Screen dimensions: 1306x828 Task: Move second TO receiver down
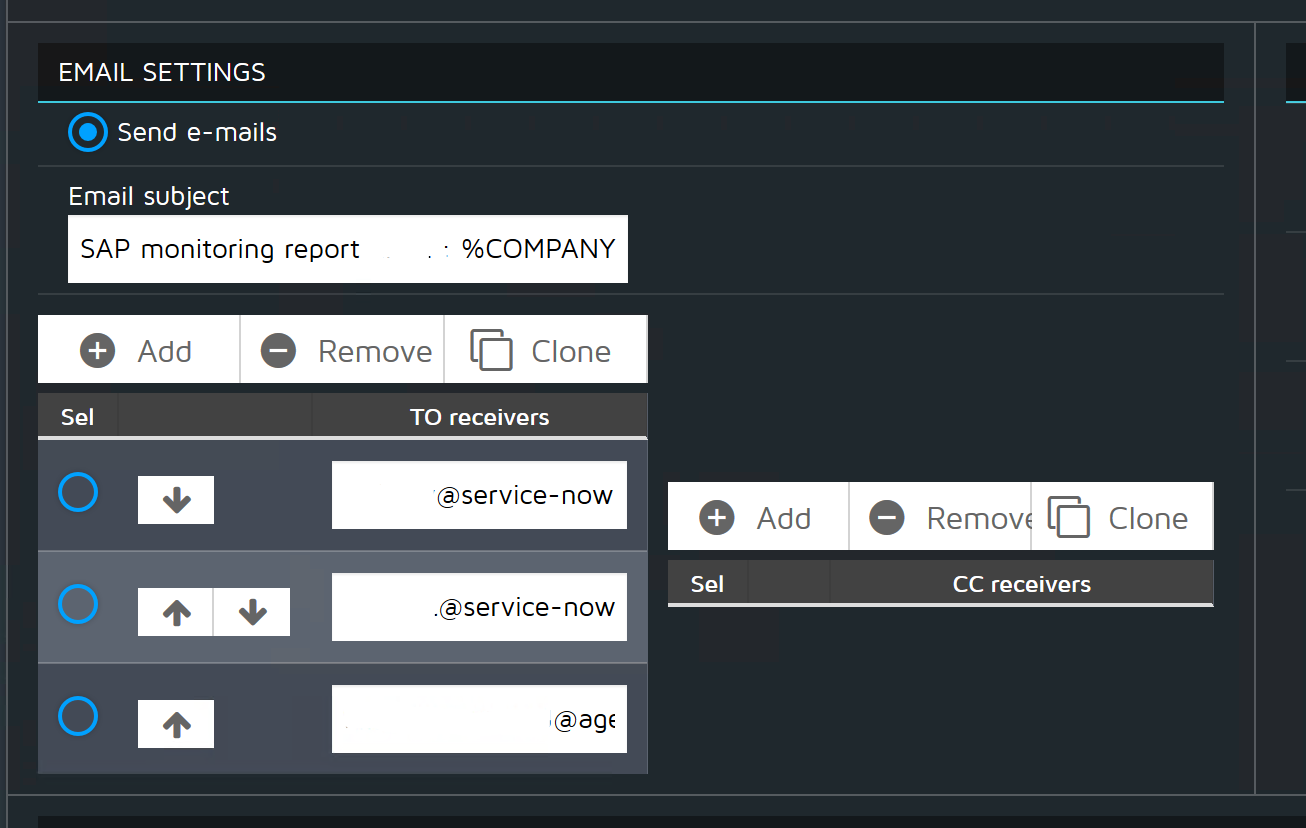point(252,612)
